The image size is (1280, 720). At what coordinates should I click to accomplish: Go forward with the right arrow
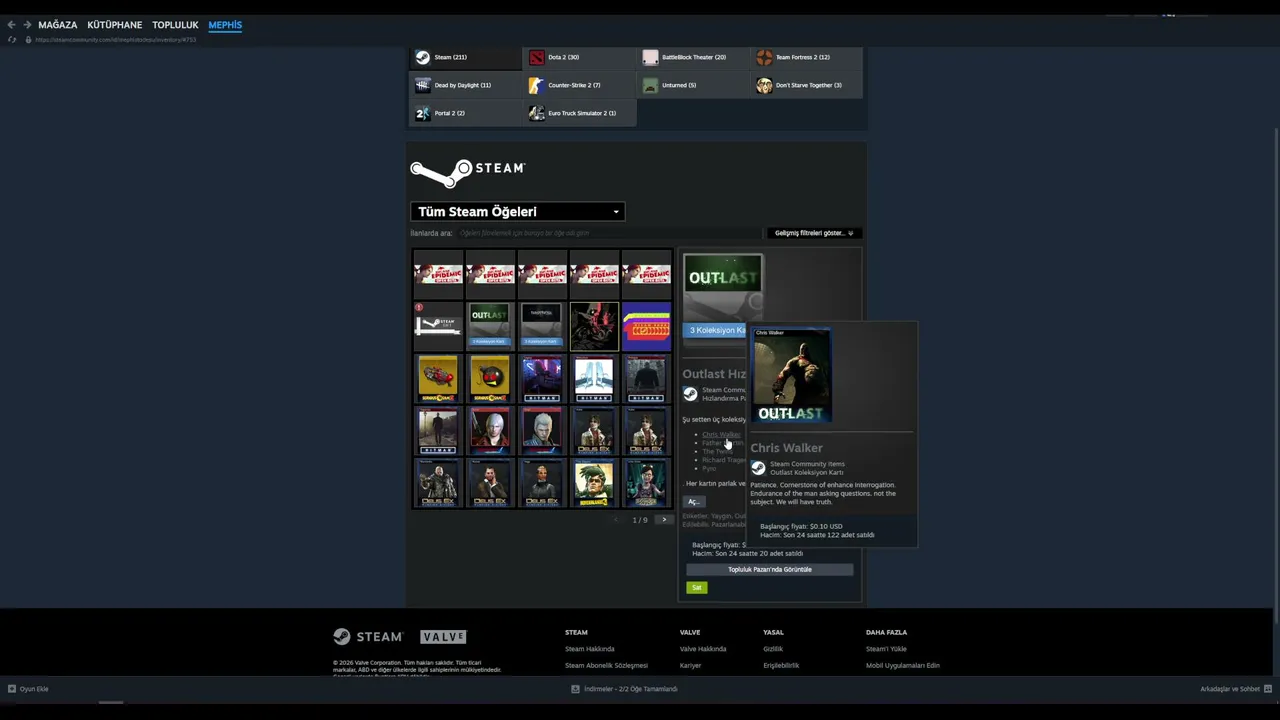pos(27,25)
